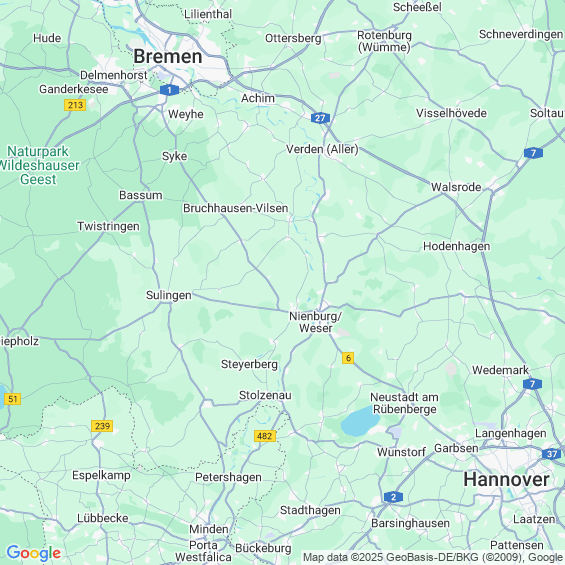The height and width of the screenshot is (565, 565).
Task: Click the Nienburg/Weser town label
Action: [316, 322]
